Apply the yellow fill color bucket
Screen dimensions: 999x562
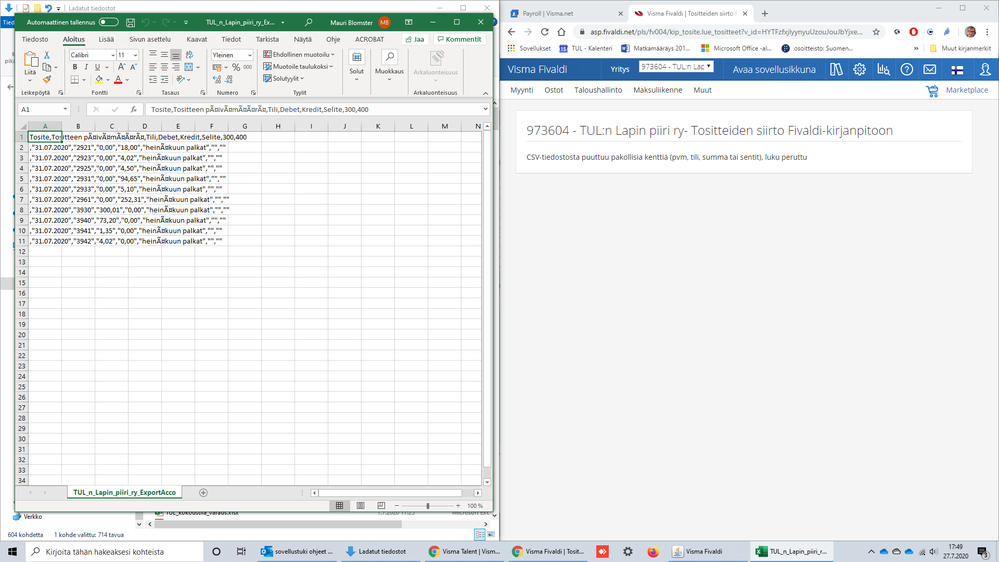[x=98, y=80]
